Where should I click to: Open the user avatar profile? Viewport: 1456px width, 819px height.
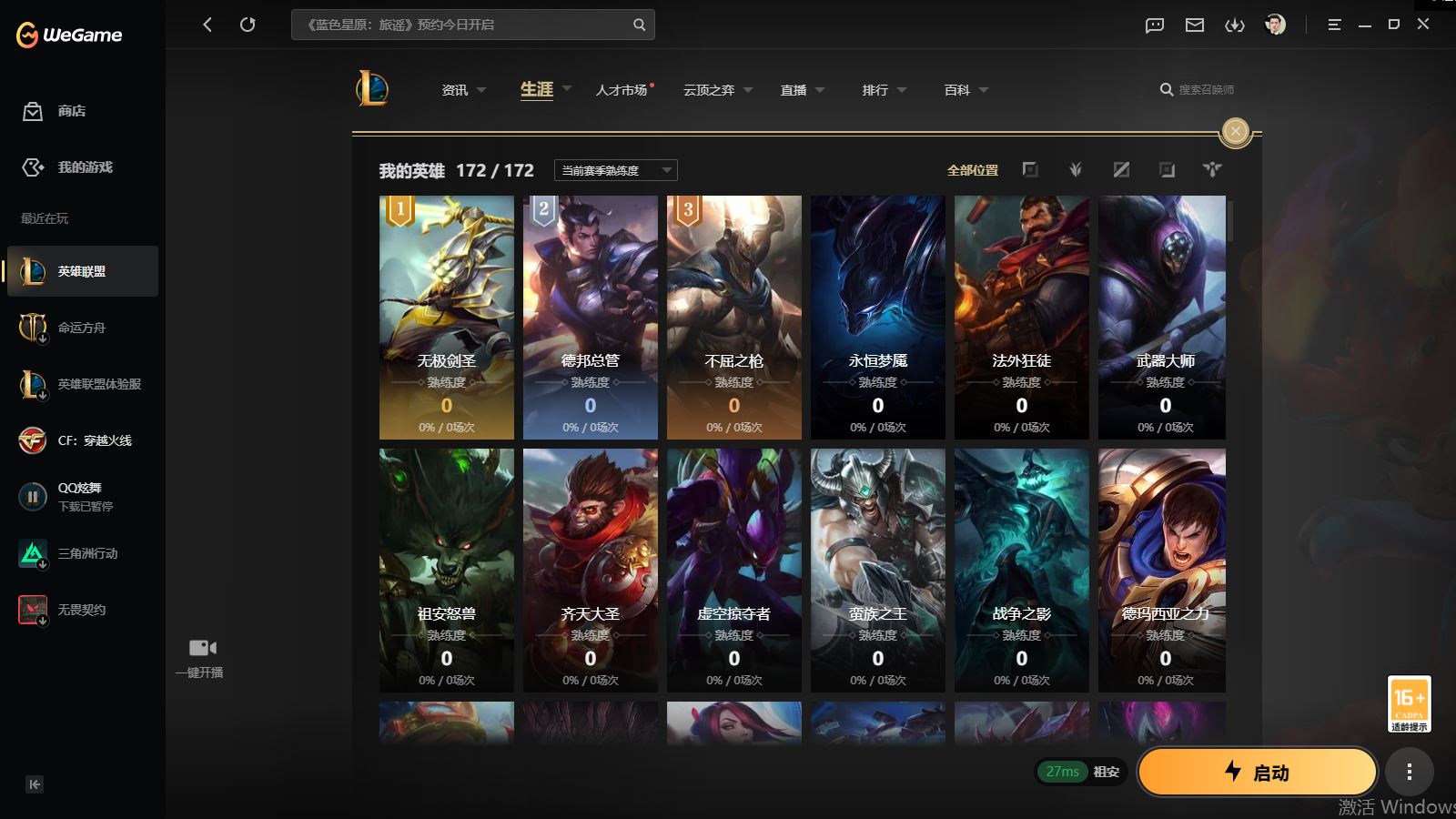pos(1275,25)
